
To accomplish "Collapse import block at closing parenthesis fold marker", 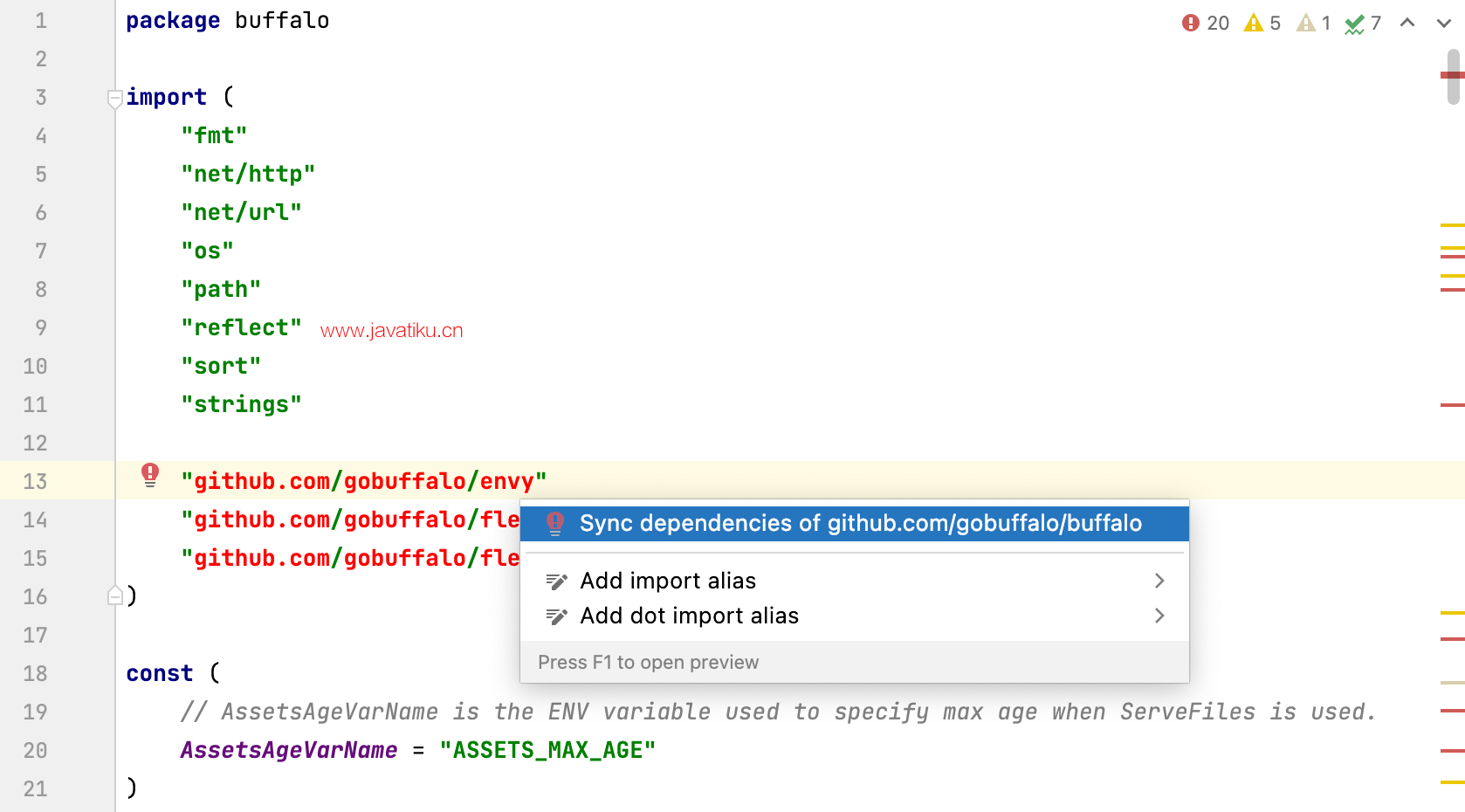I will point(114,596).
